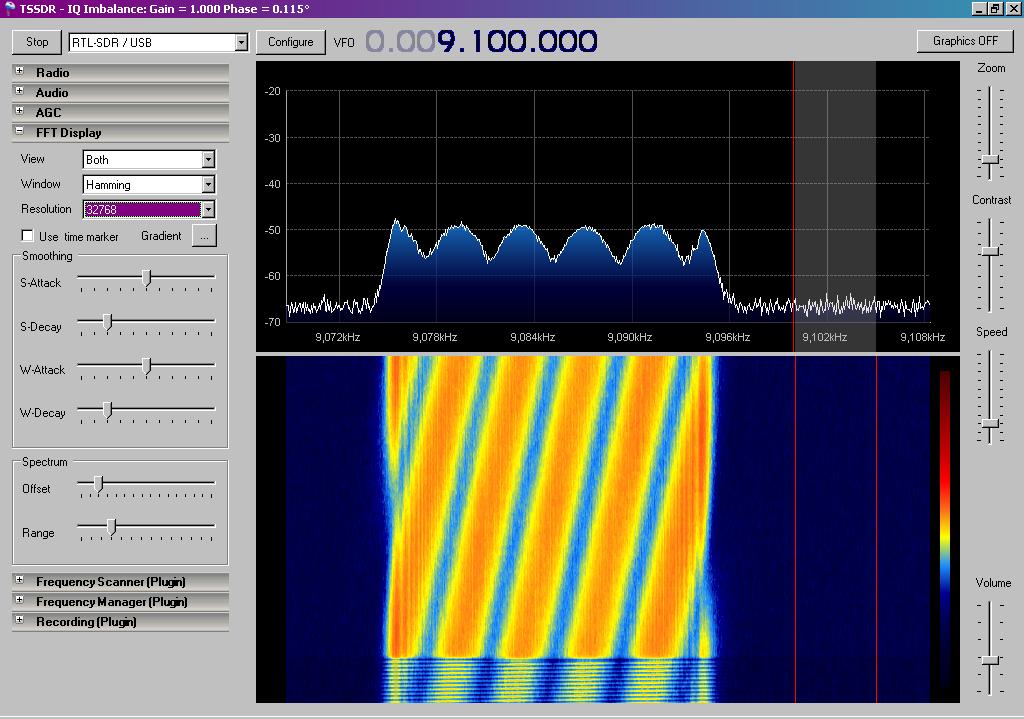Open the Window dropdown showing Hamming
1024x719 pixels.
pos(208,185)
